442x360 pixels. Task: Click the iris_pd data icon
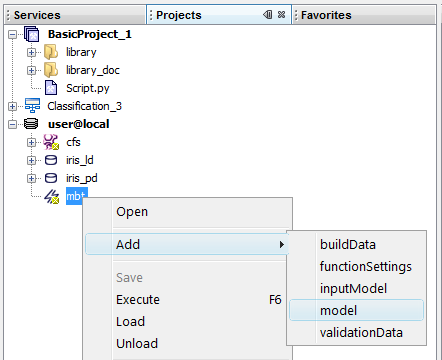pyautogui.click(x=51, y=178)
